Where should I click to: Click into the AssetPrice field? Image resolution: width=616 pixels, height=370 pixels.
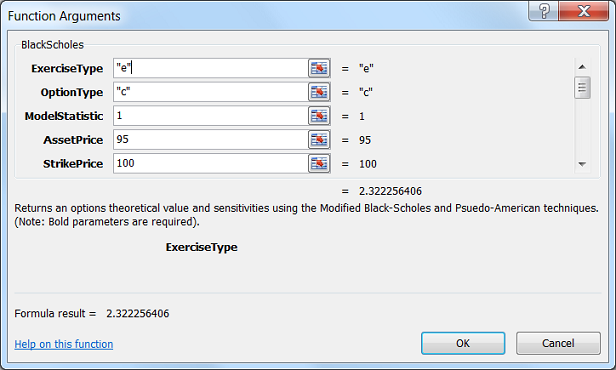pyautogui.click(x=211, y=140)
